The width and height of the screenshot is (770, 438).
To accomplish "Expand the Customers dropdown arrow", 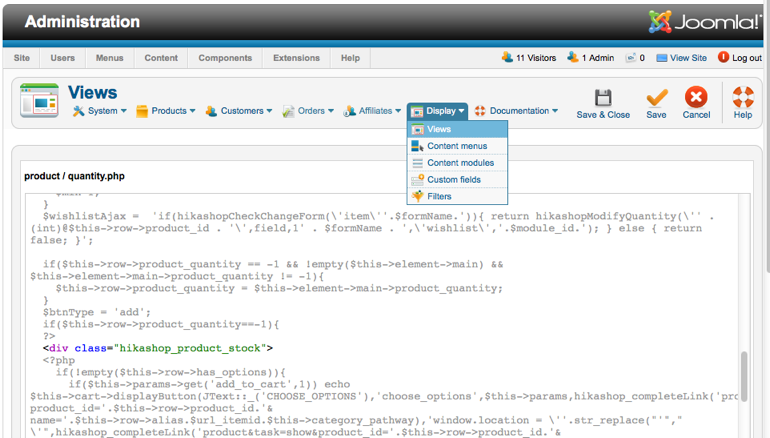I will tap(269, 111).
